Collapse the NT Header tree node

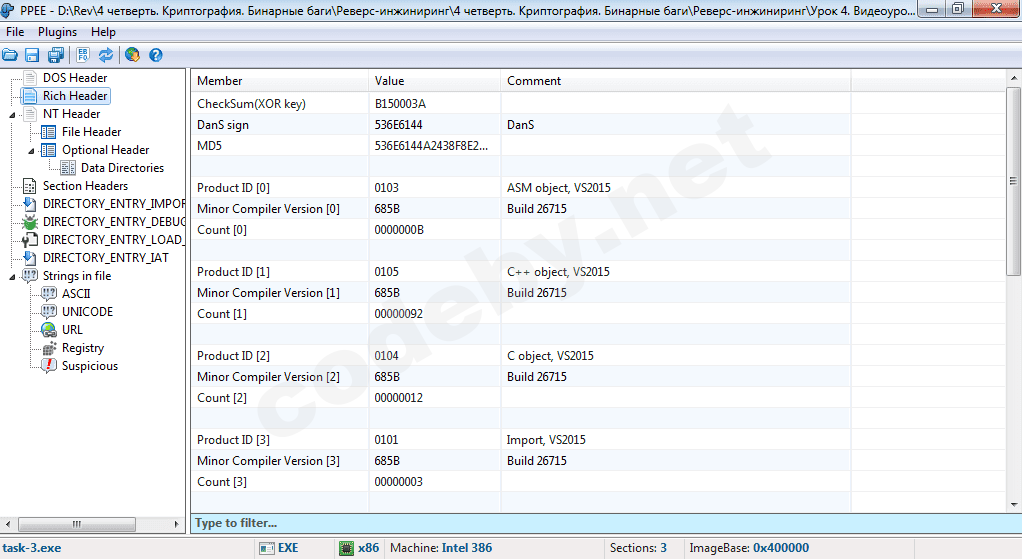[12, 115]
